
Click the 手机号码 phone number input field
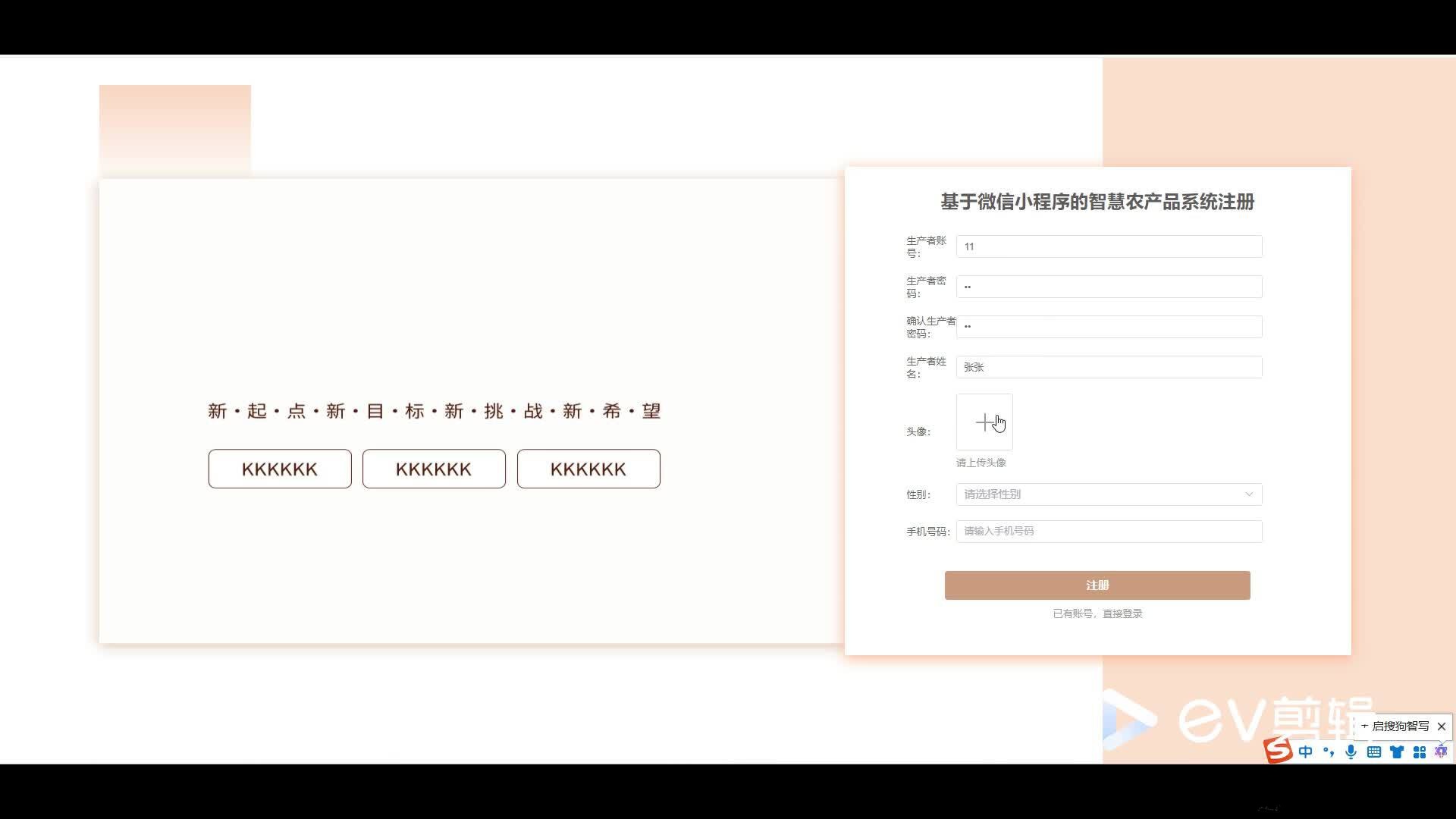[1109, 531]
